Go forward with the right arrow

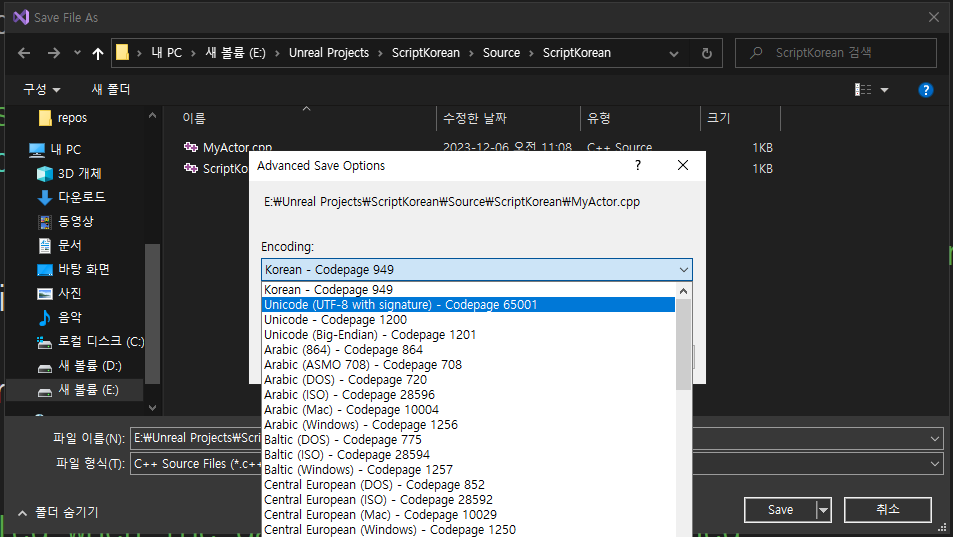coord(53,53)
